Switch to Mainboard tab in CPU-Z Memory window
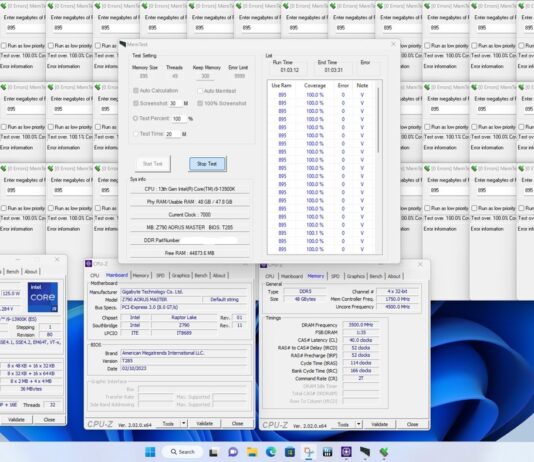 tap(292, 276)
